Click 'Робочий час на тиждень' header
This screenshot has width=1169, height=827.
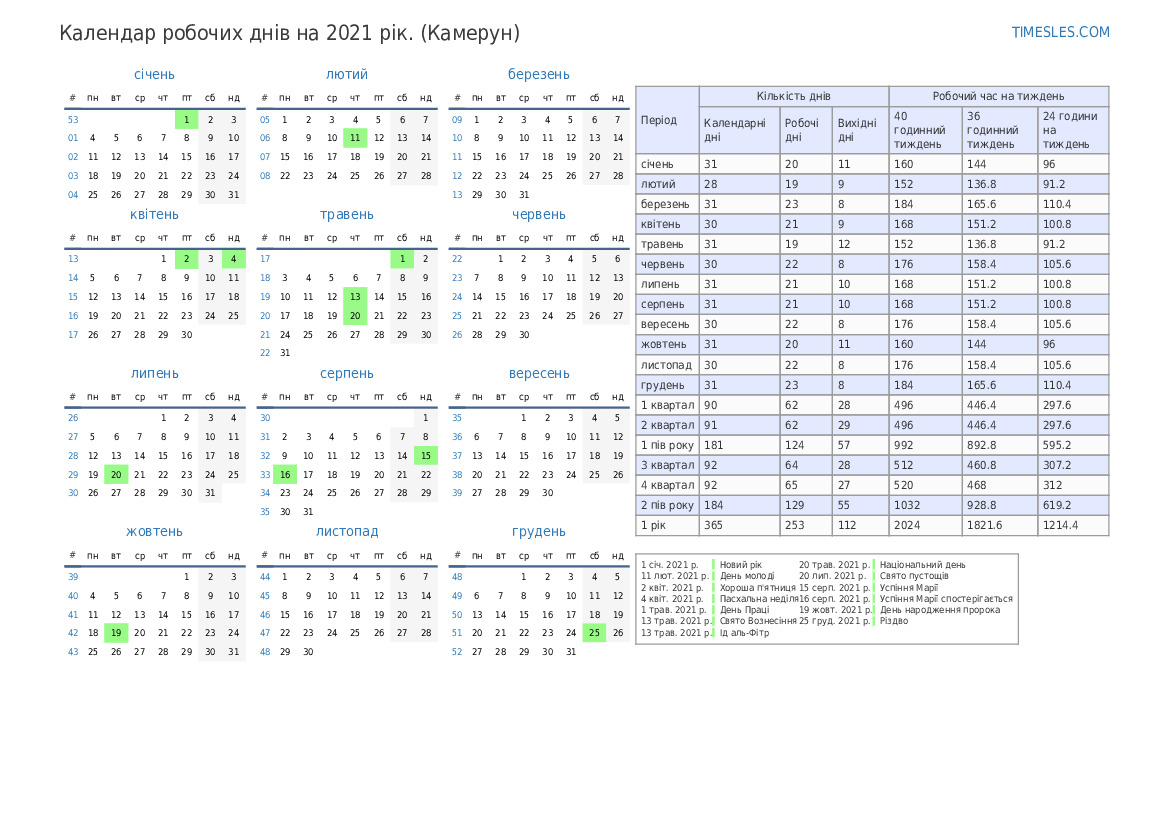coord(998,96)
